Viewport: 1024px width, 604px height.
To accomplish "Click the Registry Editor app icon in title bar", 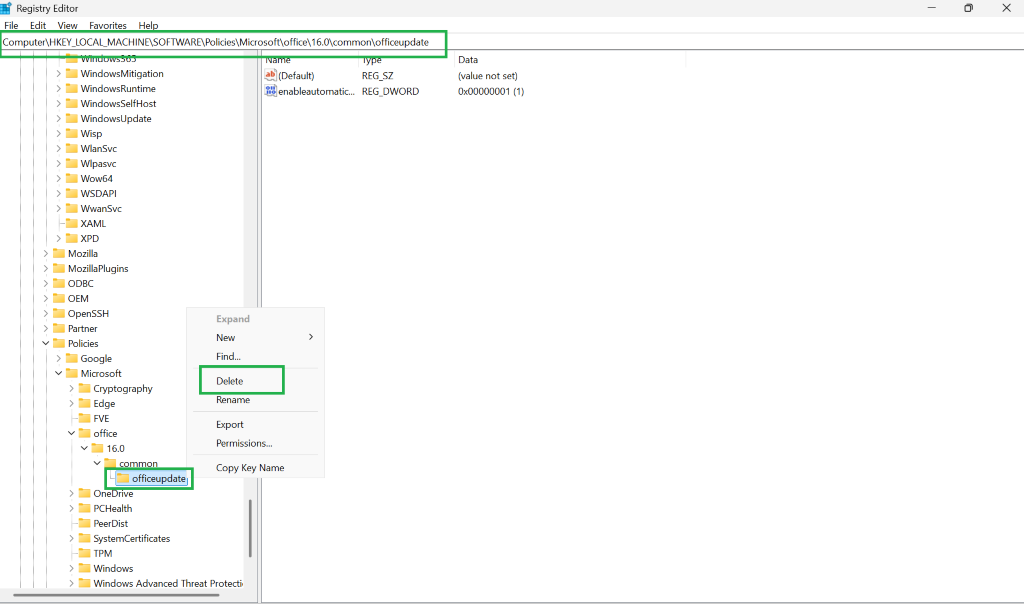I will pos(6,8).
